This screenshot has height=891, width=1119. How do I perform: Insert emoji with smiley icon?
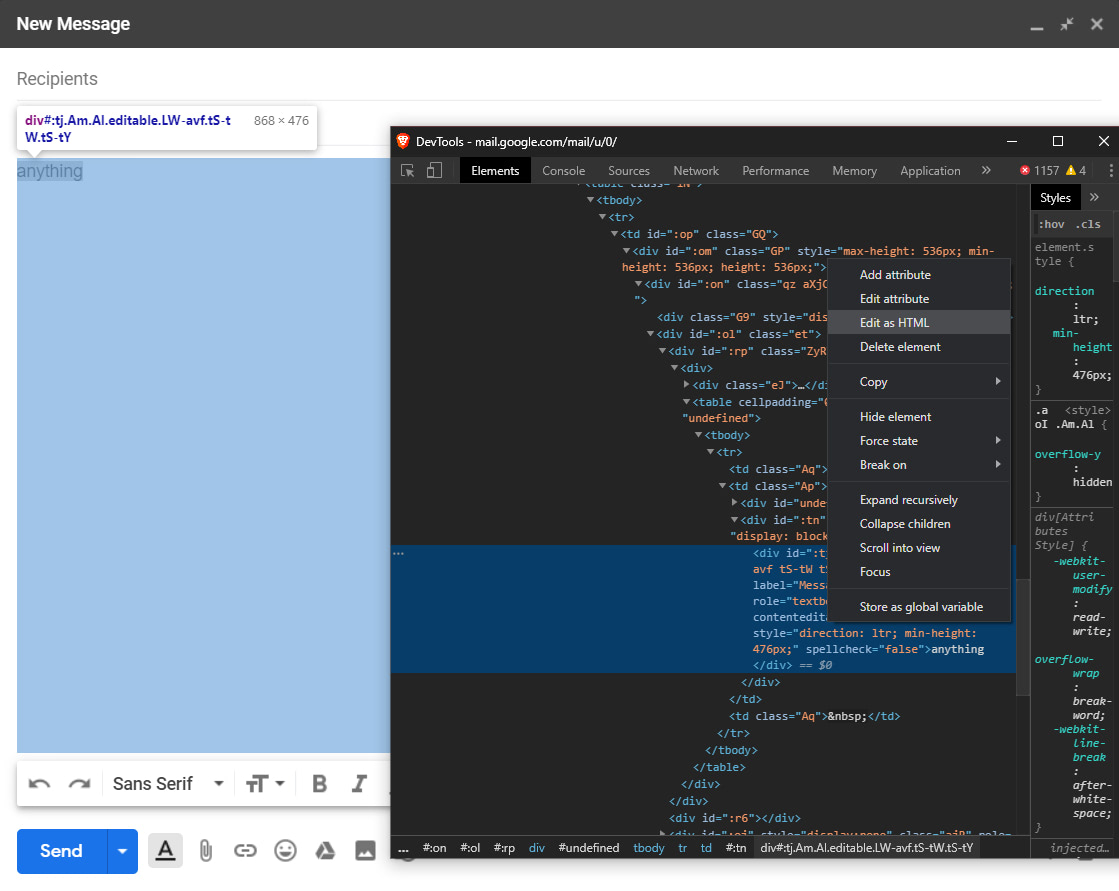(285, 850)
